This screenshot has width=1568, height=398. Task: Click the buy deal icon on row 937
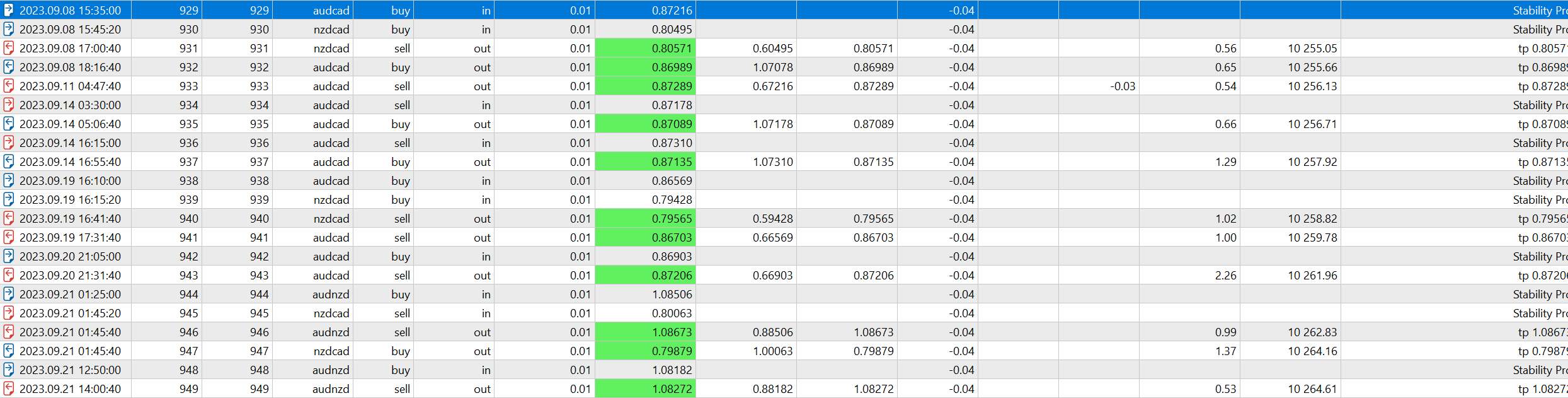click(9, 161)
